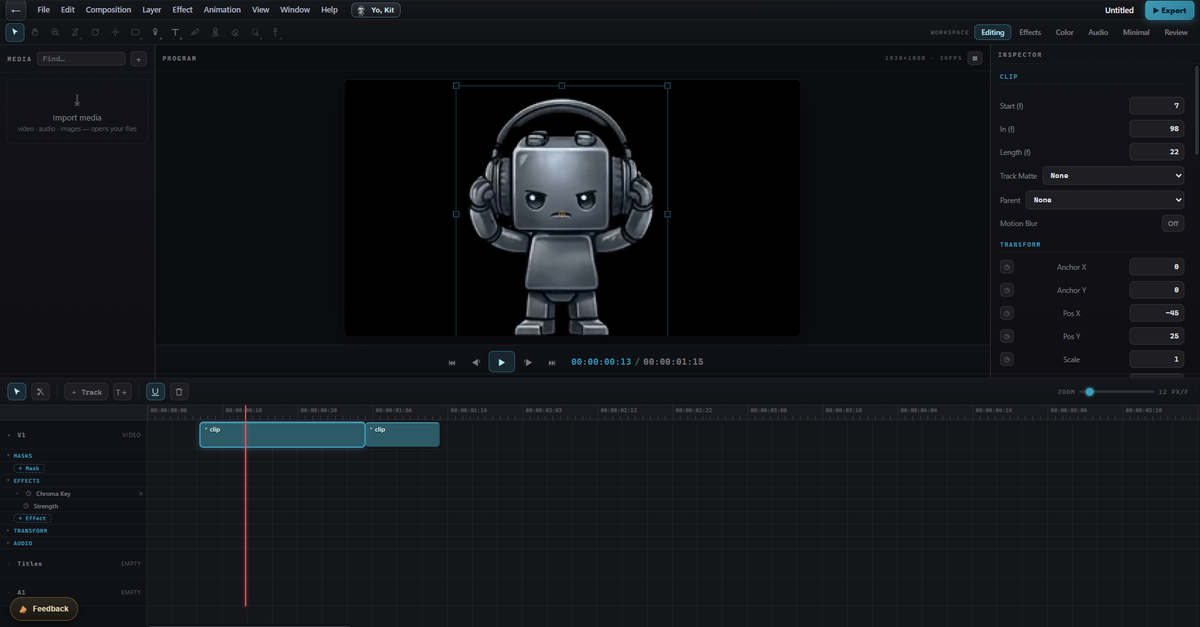This screenshot has height=627, width=1200.
Task: Select the arrow Selection tool in top toolbar
Action: [15, 32]
